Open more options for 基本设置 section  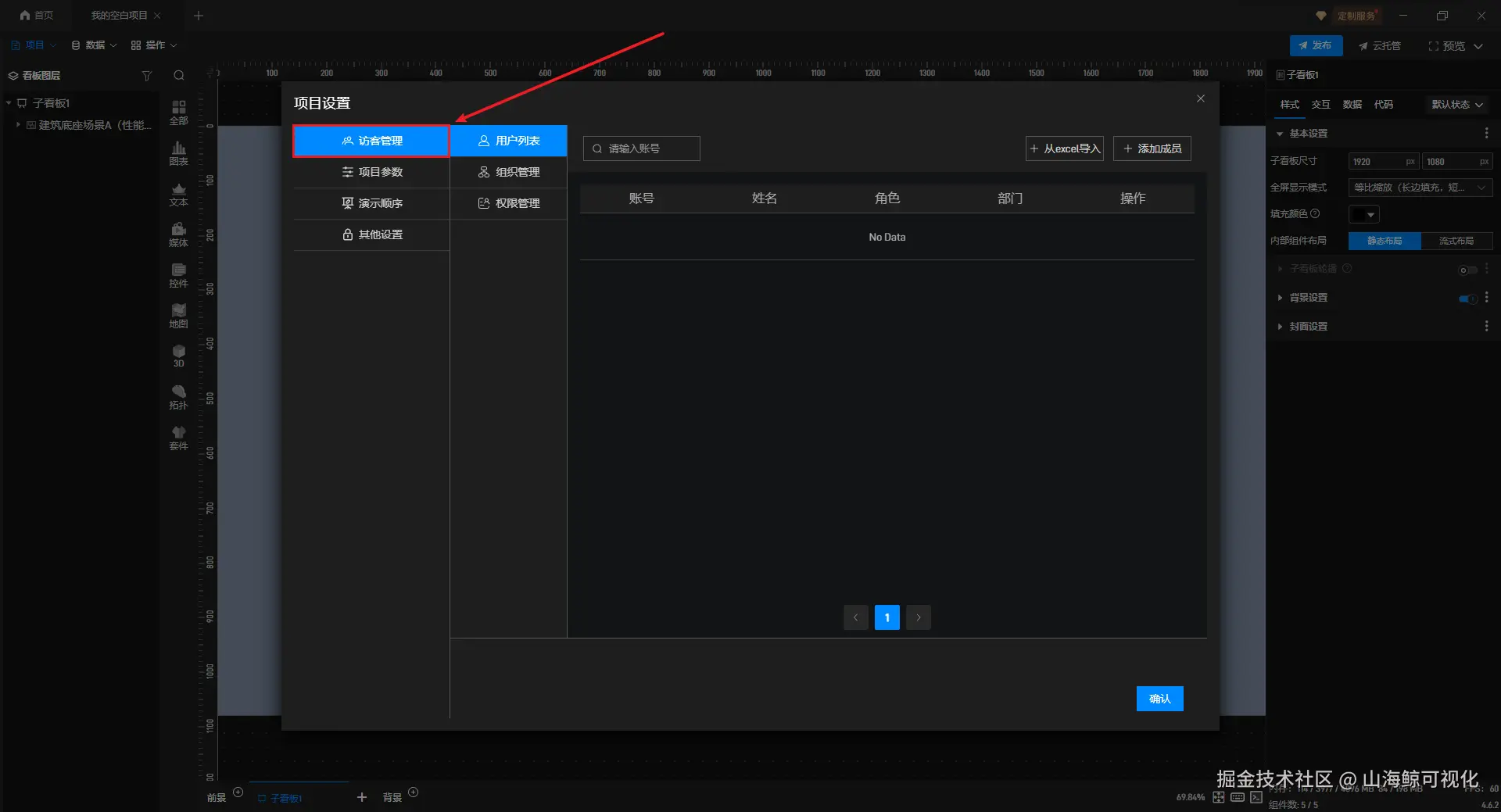click(1487, 134)
